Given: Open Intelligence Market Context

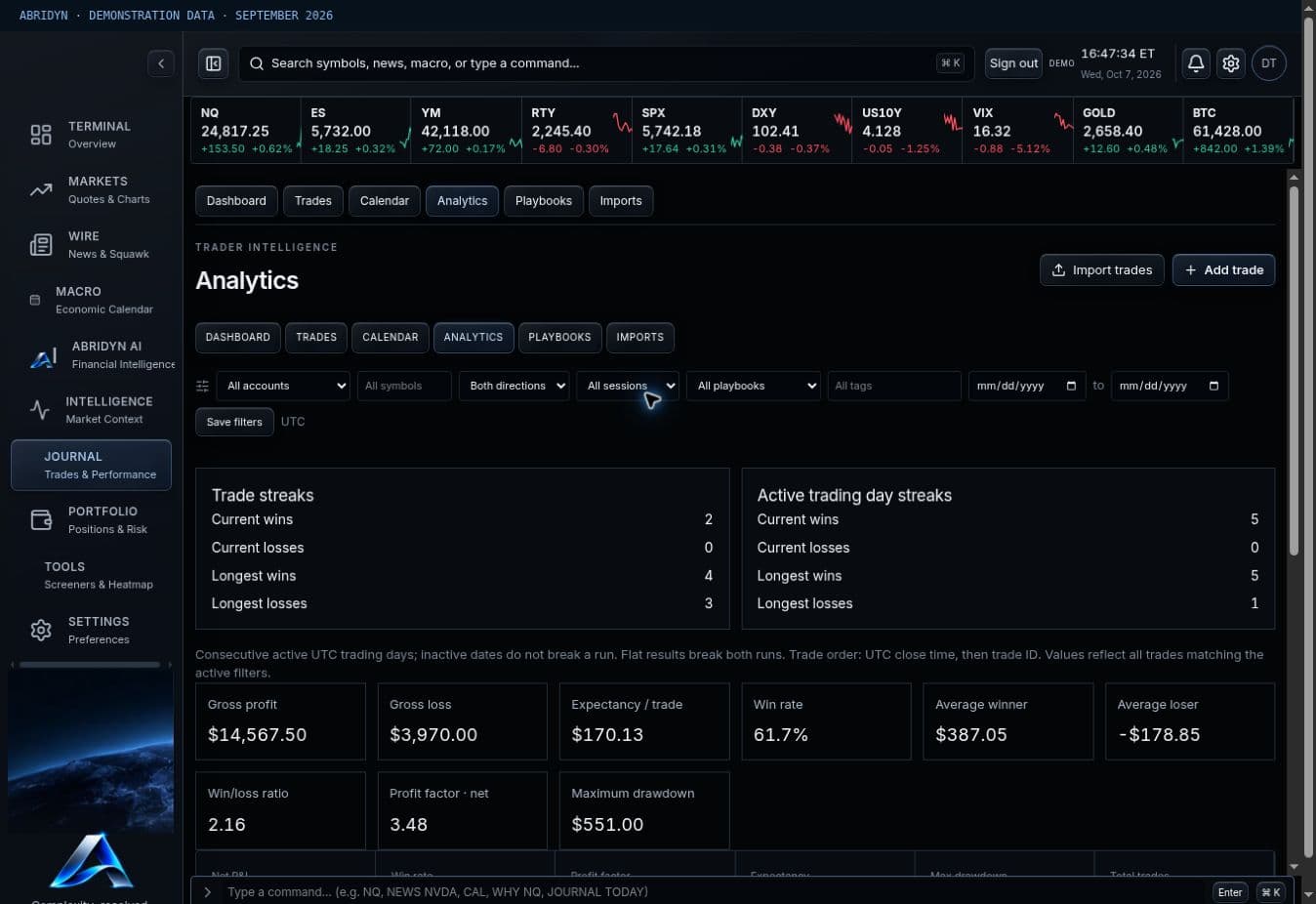Looking at the screenshot, I should pyautogui.click(x=91, y=410).
